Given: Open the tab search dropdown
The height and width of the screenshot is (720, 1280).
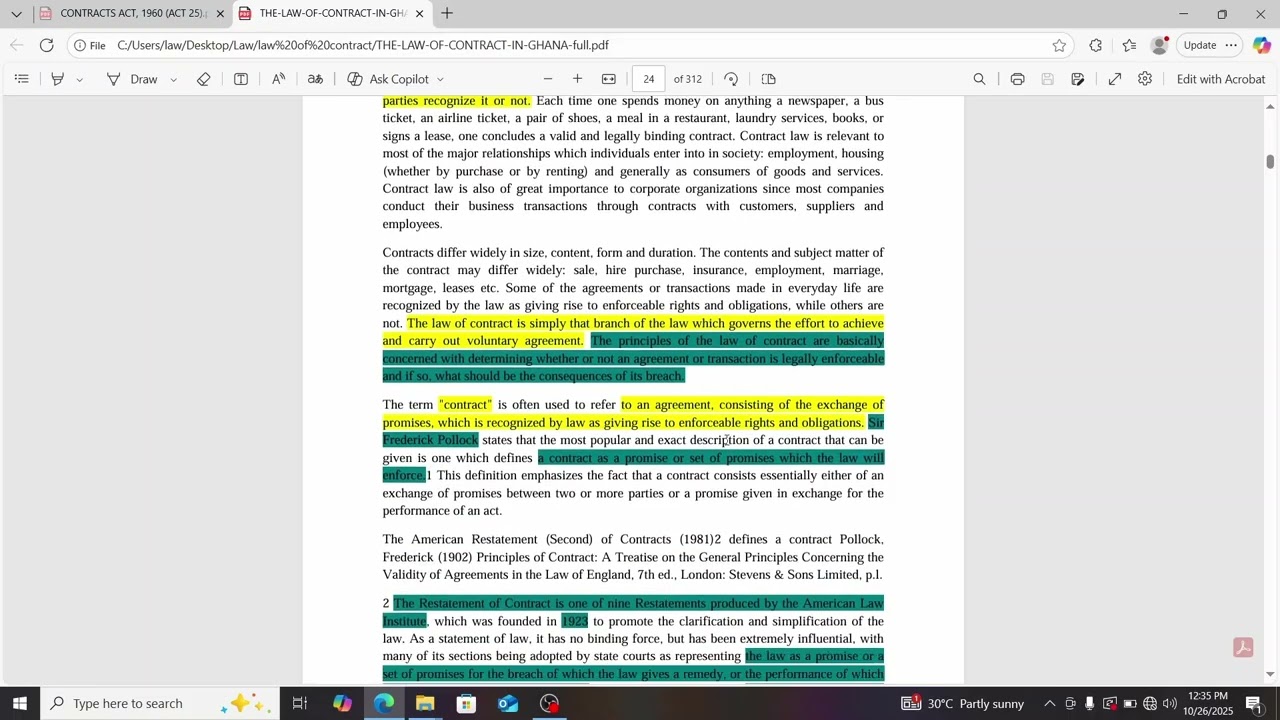Looking at the screenshot, I should 16,14.
